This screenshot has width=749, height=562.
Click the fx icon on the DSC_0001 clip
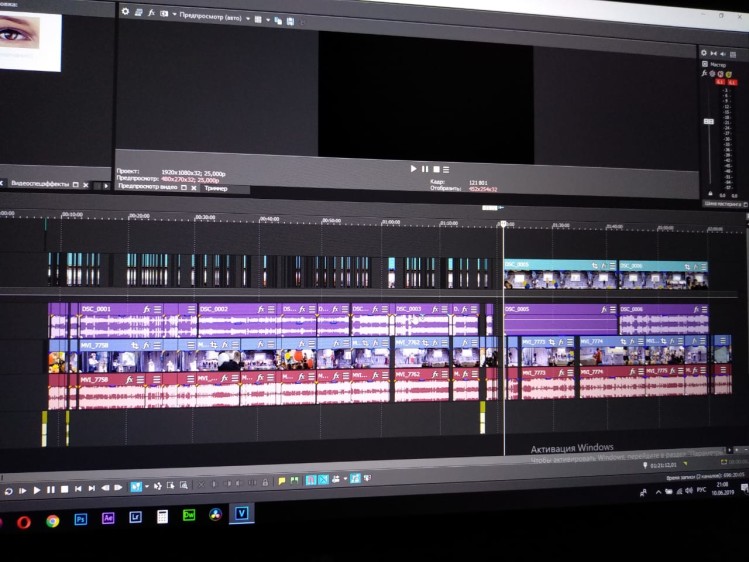tap(146, 309)
